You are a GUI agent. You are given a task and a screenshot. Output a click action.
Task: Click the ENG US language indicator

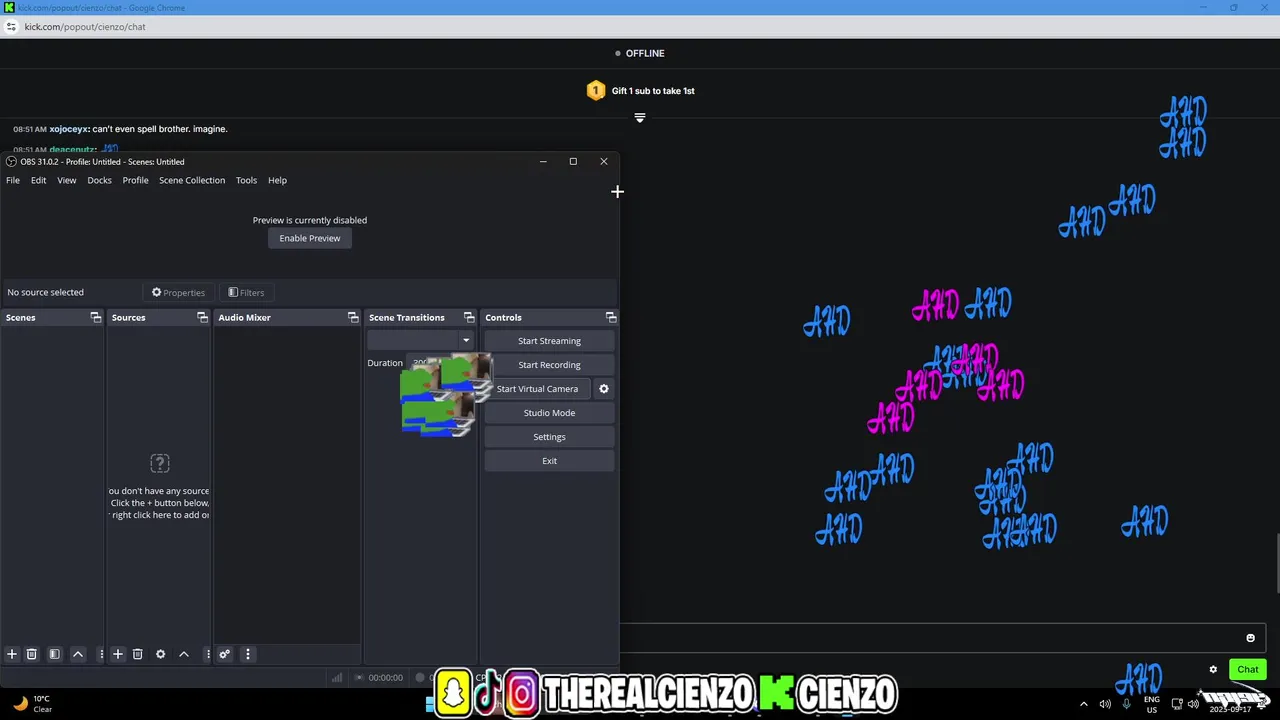[x=1152, y=704]
